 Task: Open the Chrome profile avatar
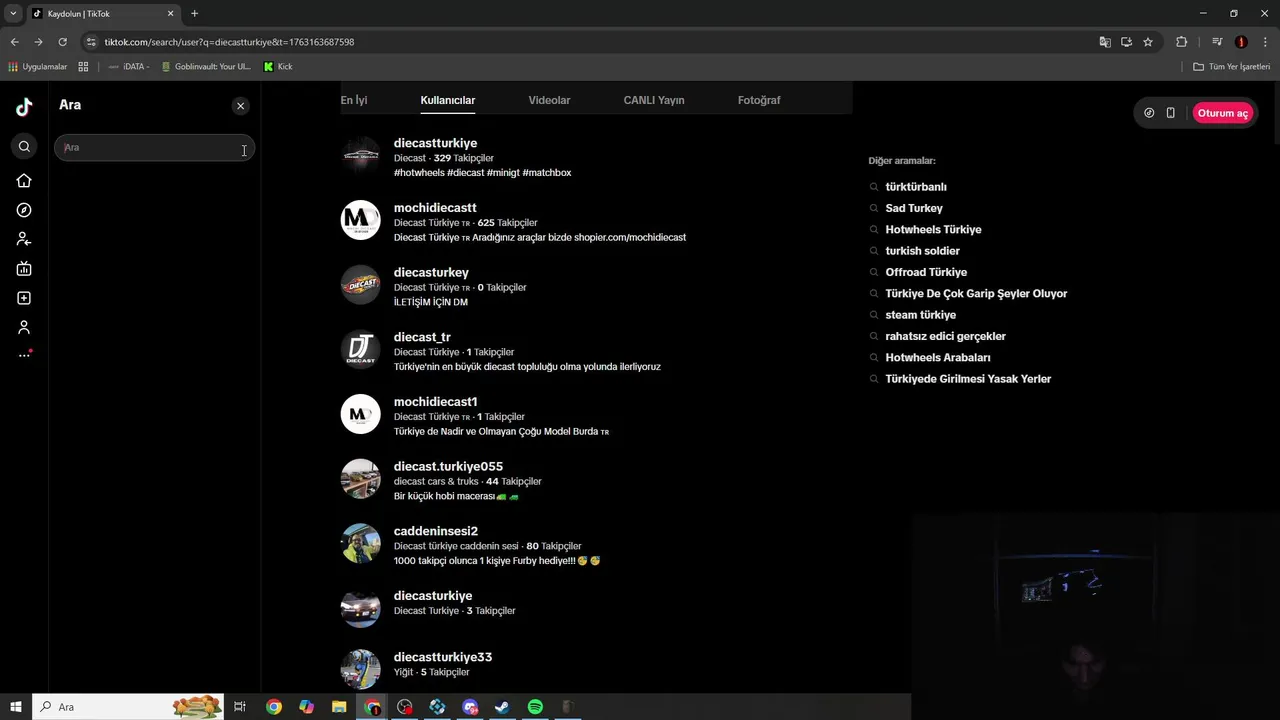1241,42
